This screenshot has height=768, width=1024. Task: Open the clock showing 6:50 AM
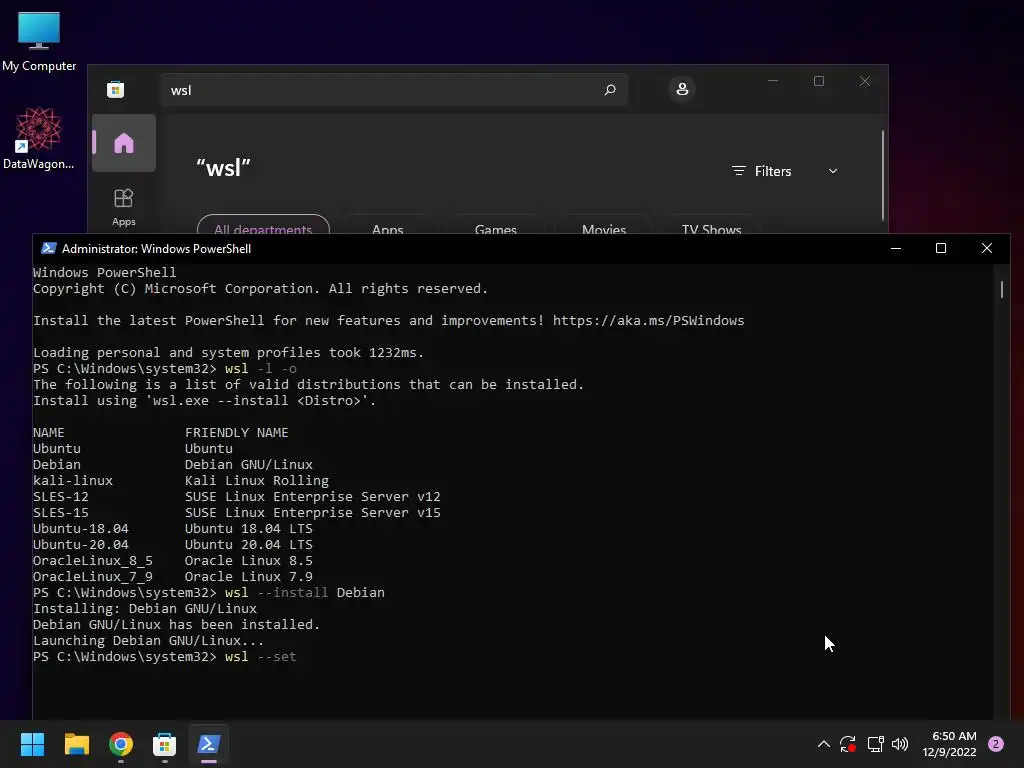coord(949,744)
